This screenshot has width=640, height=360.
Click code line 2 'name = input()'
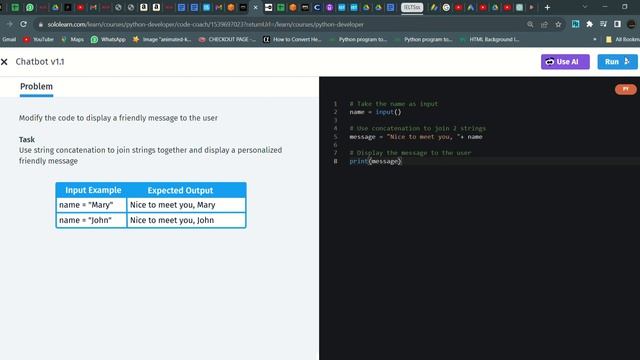(x=376, y=112)
